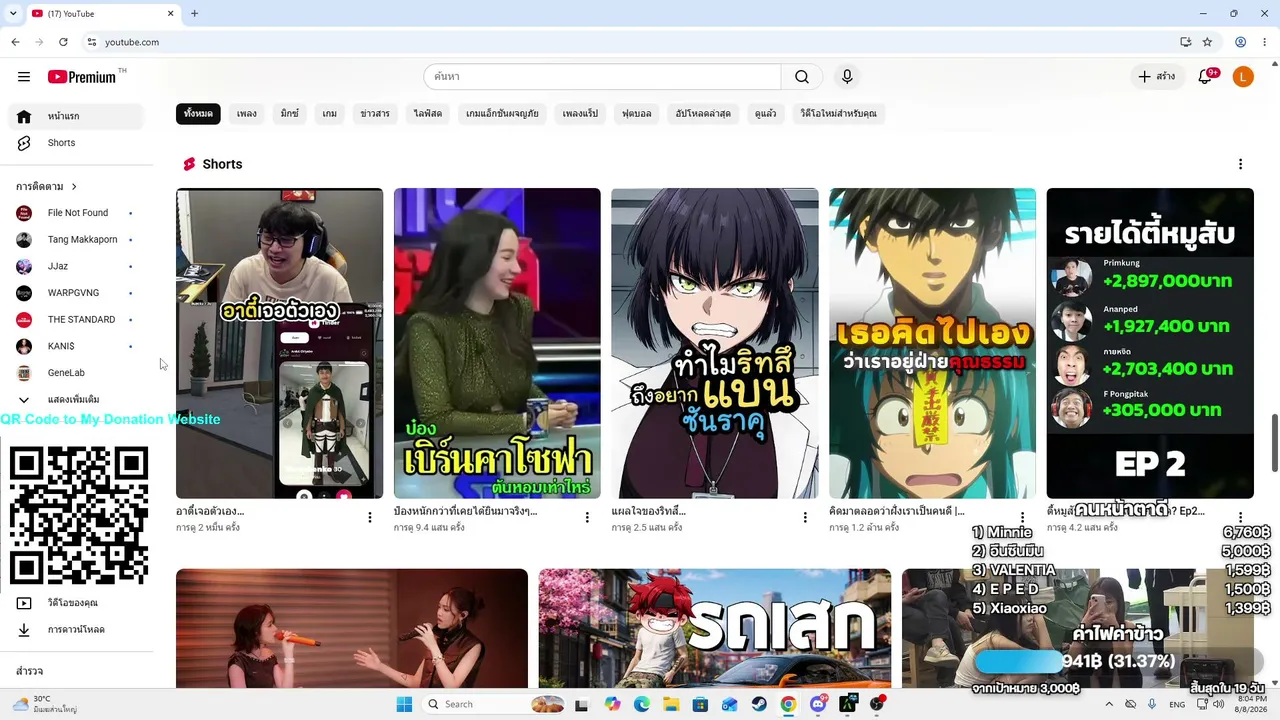Open the อาตี๋เจอตัวเอง short thumbnail
1280x720 pixels.
click(280, 343)
